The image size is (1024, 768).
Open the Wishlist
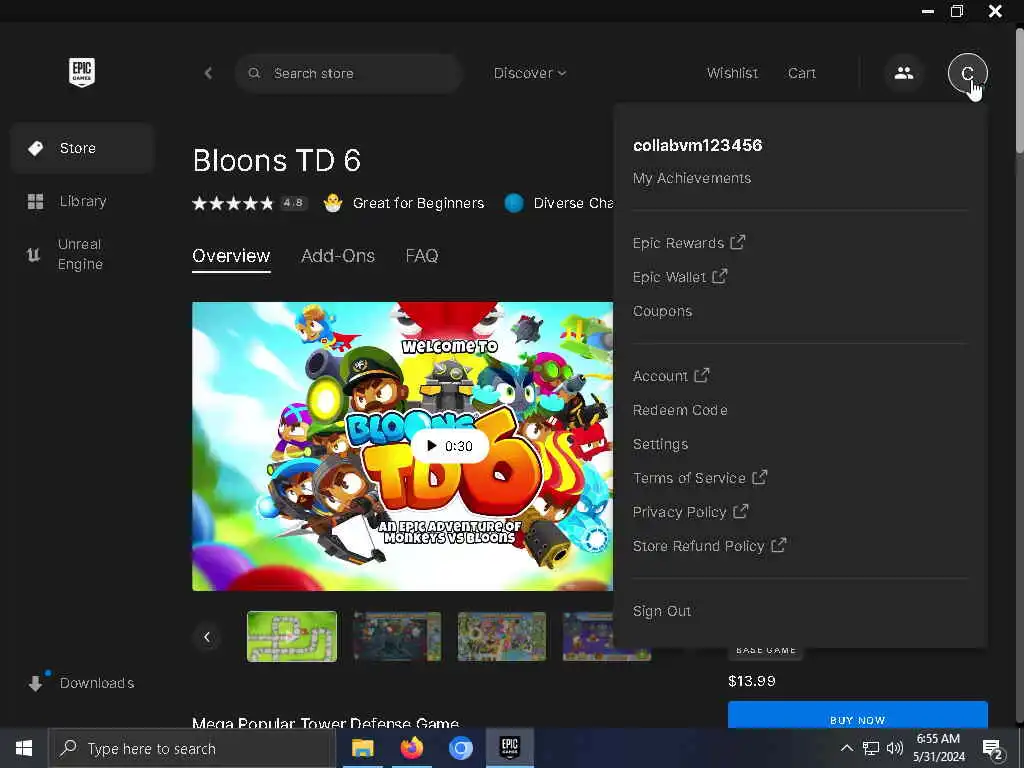pyautogui.click(x=732, y=73)
